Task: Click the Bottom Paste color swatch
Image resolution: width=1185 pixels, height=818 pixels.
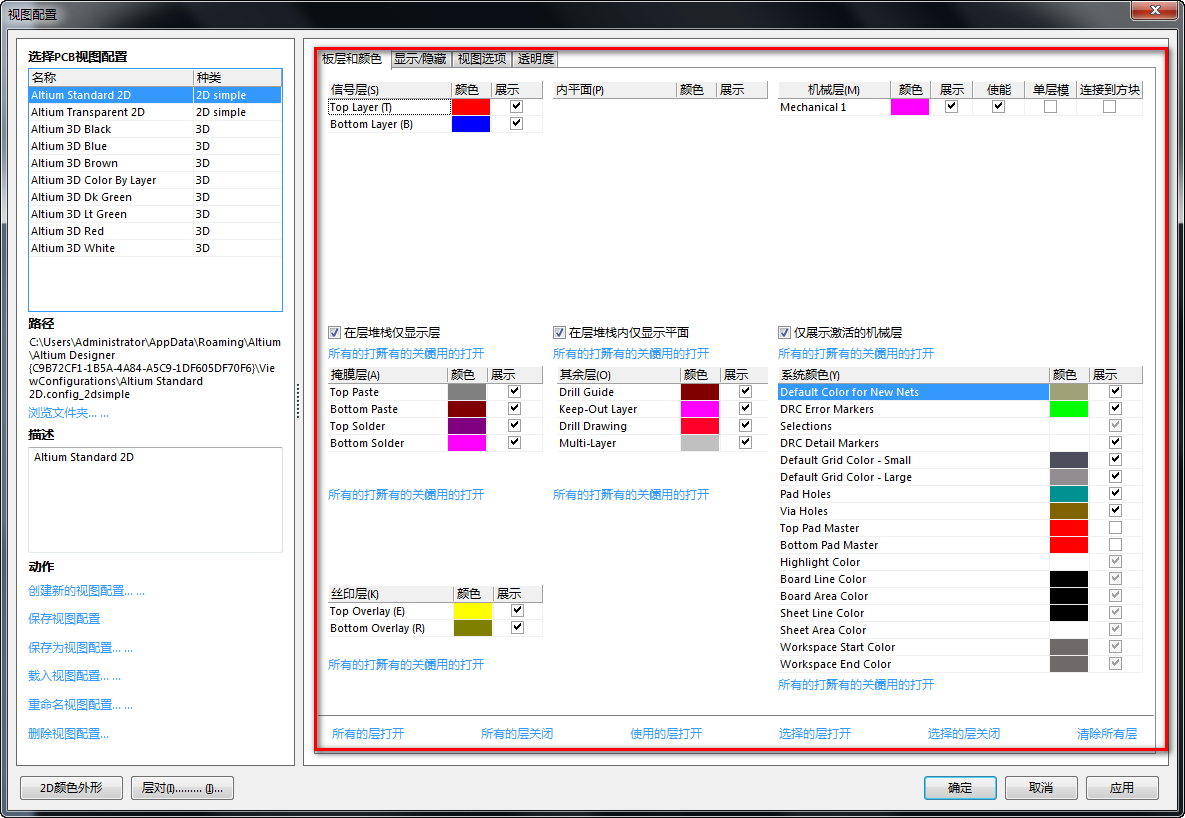Action: pos(467,409)
